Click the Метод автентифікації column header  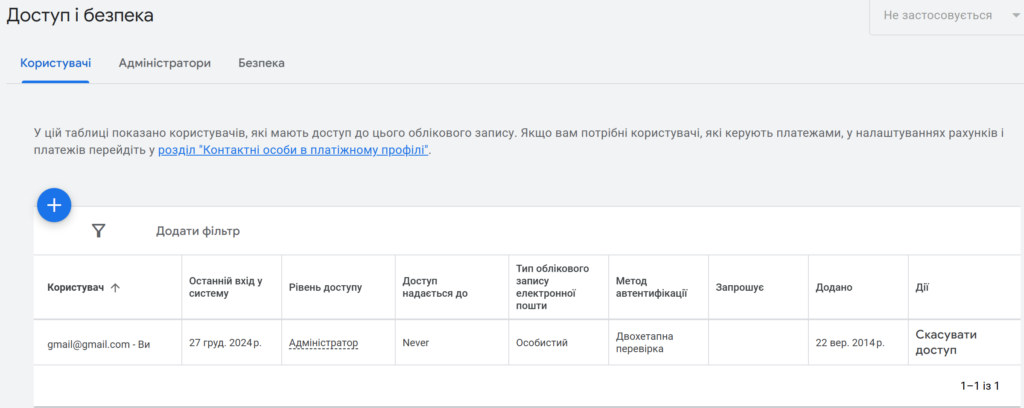651,287
